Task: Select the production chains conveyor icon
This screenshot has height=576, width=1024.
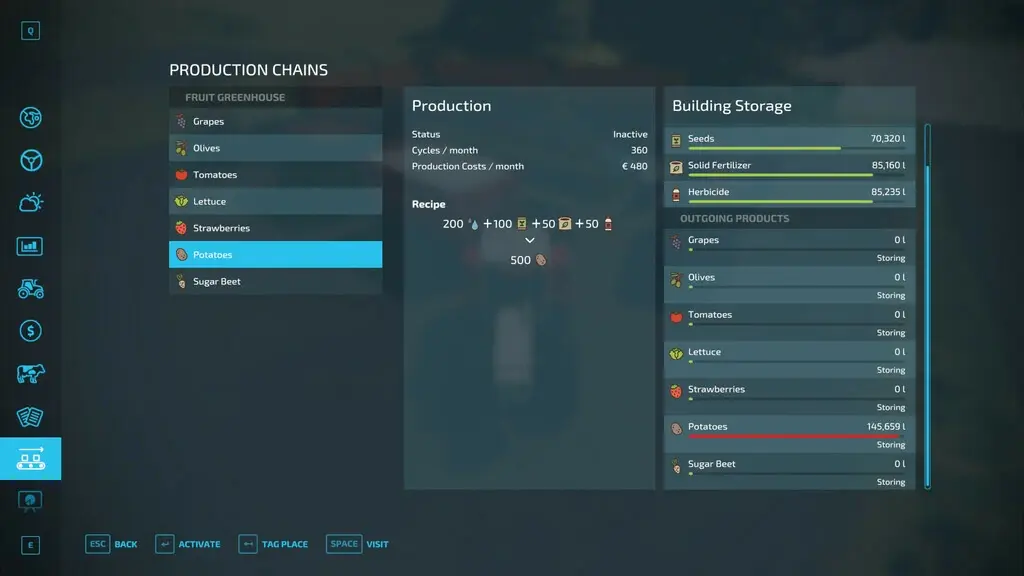Action: point(30,458)
